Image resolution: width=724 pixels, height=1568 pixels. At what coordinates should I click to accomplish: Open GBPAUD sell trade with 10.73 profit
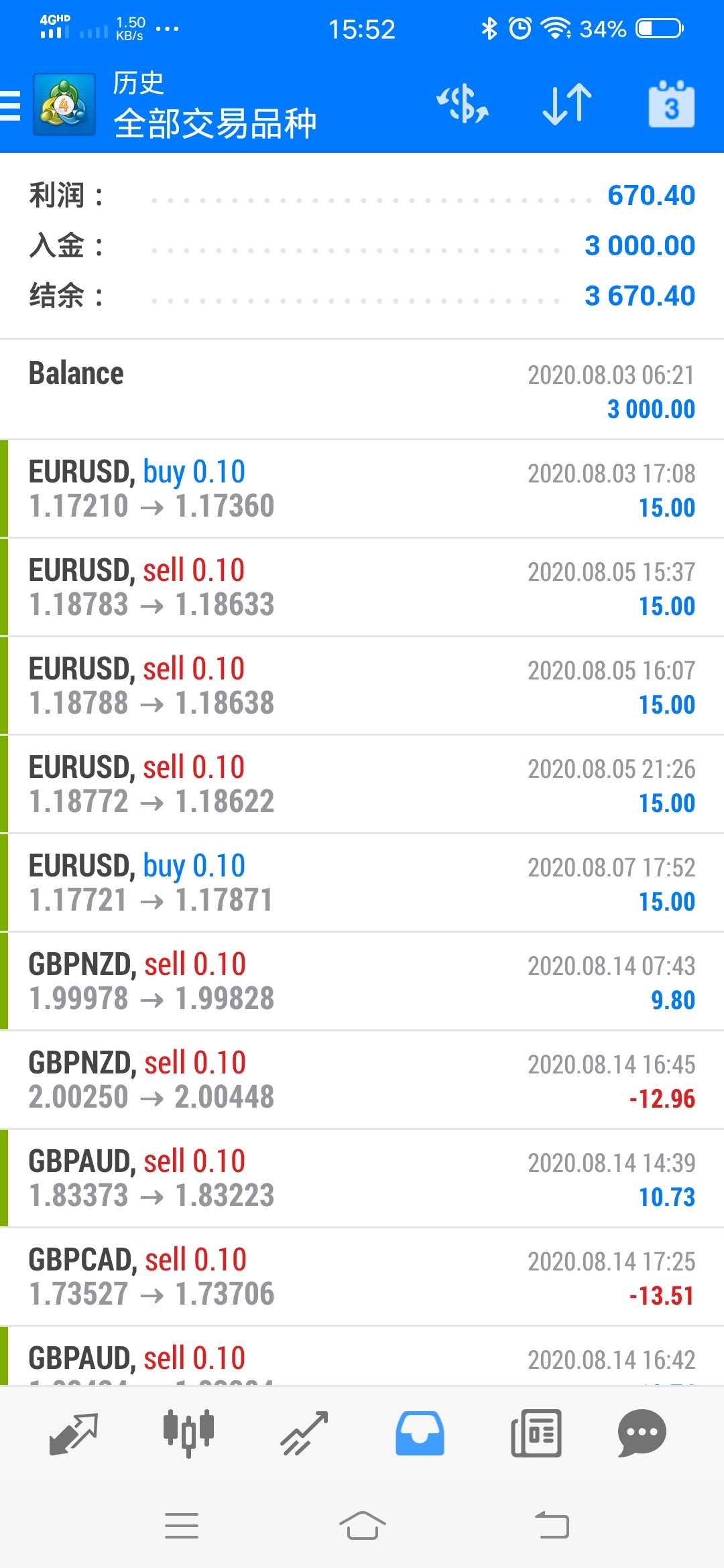tap(362, 1179)
